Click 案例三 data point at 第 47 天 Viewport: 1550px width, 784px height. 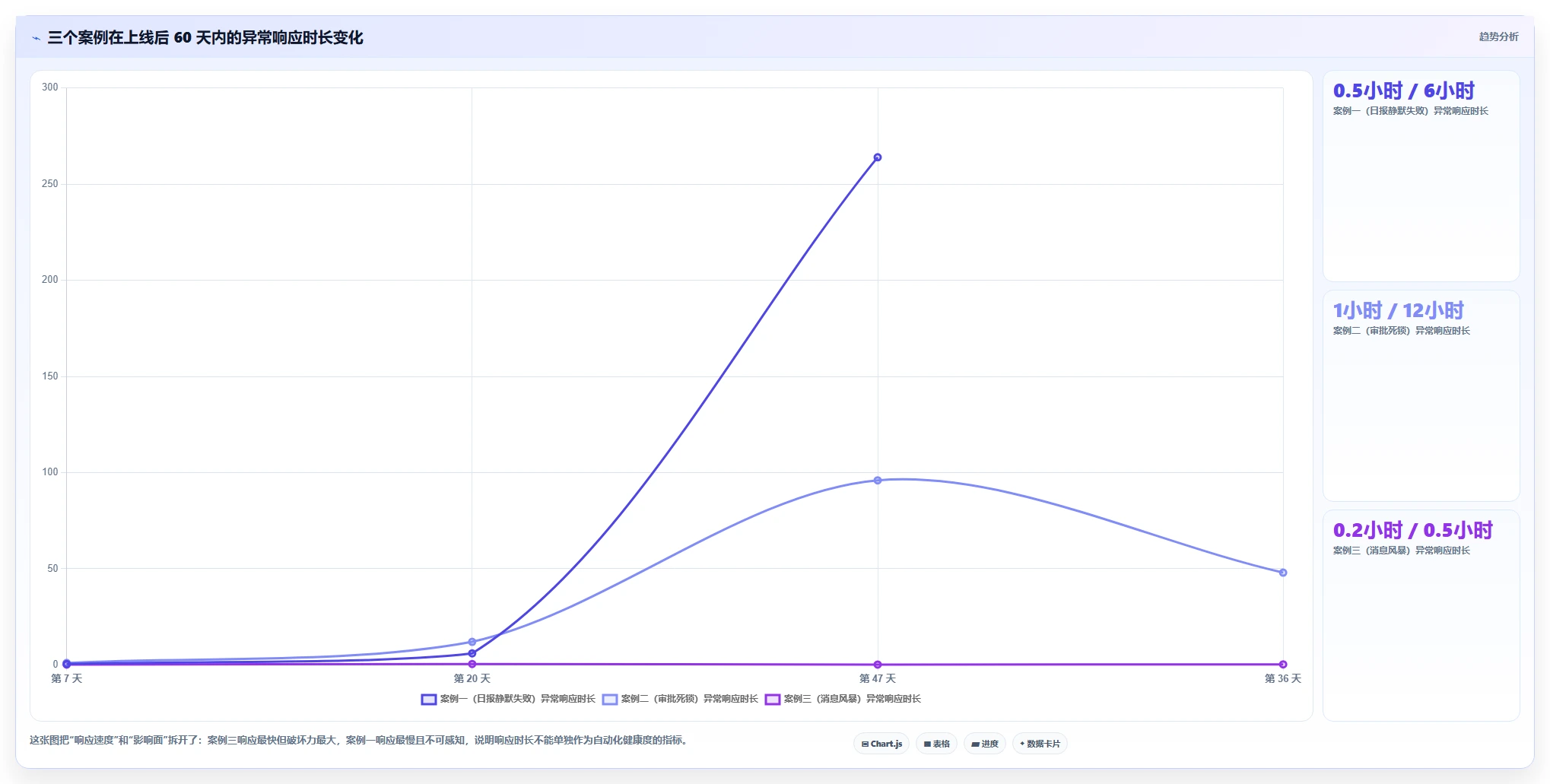[877, 665]
